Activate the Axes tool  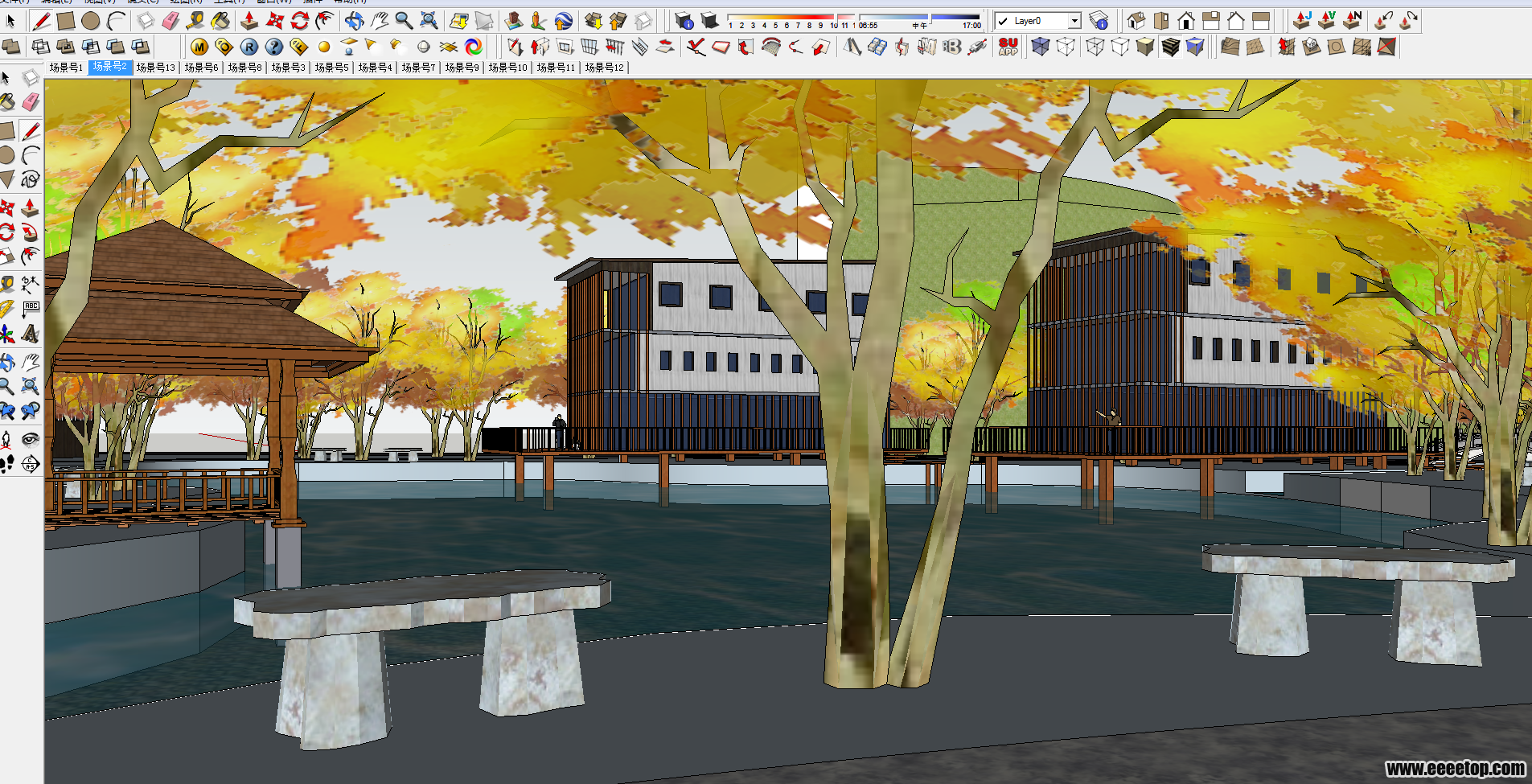point(7,334)
